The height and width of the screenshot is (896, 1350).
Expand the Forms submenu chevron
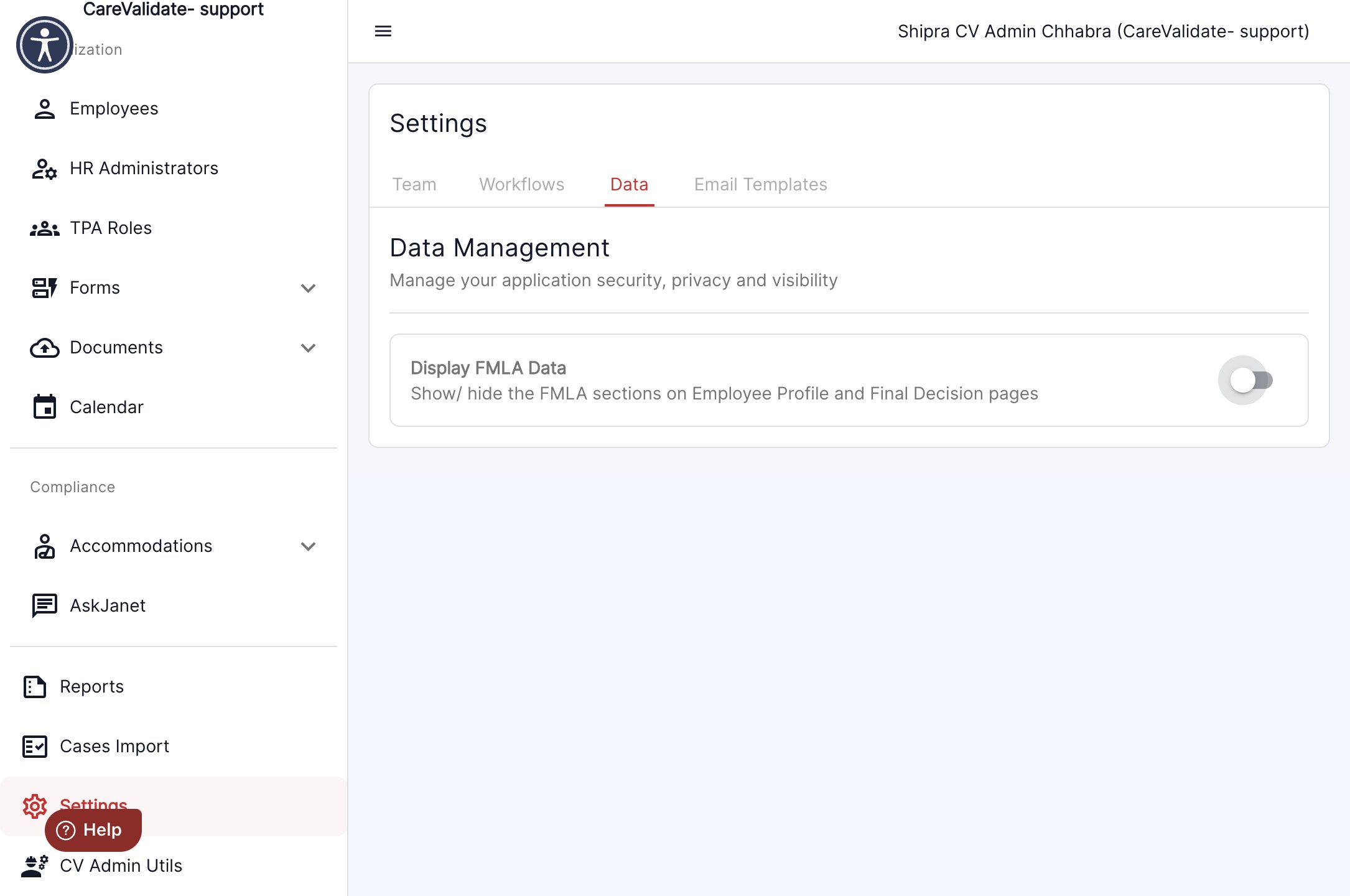pos(309,288)
